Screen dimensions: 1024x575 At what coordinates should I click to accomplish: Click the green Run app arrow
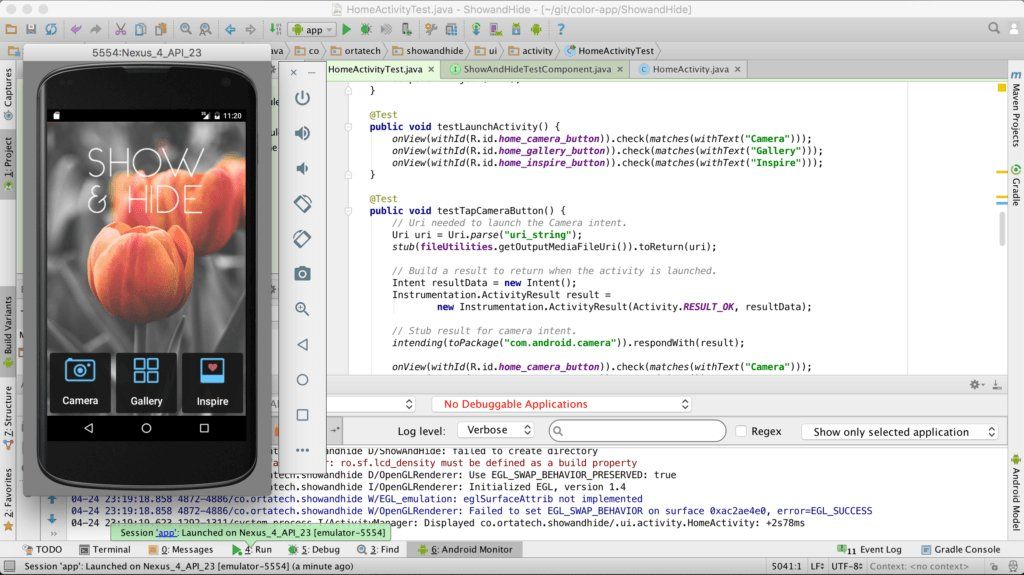click(347, 30)
